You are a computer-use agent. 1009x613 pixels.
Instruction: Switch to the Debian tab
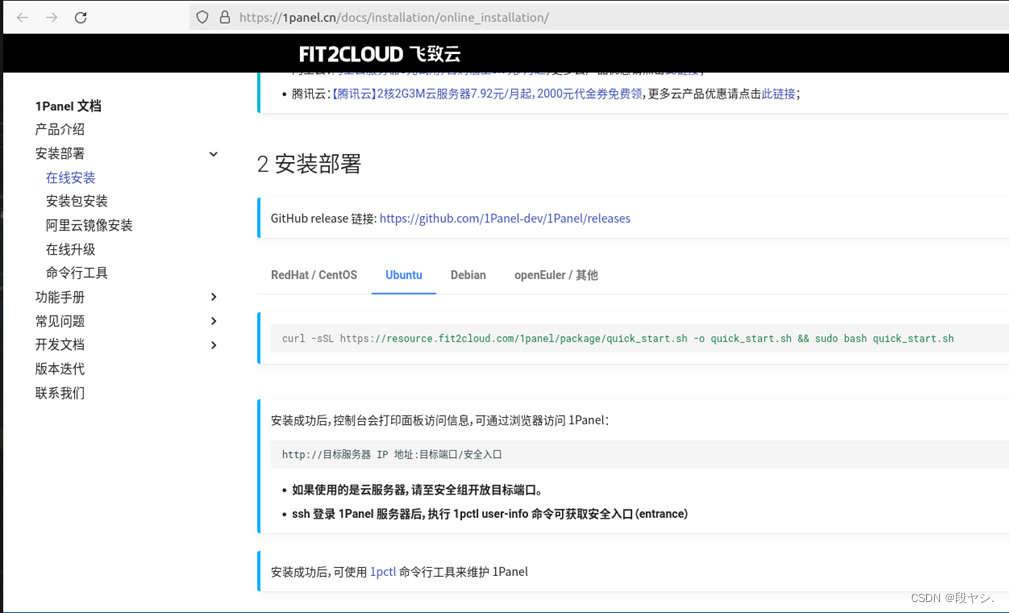[467, 274]
